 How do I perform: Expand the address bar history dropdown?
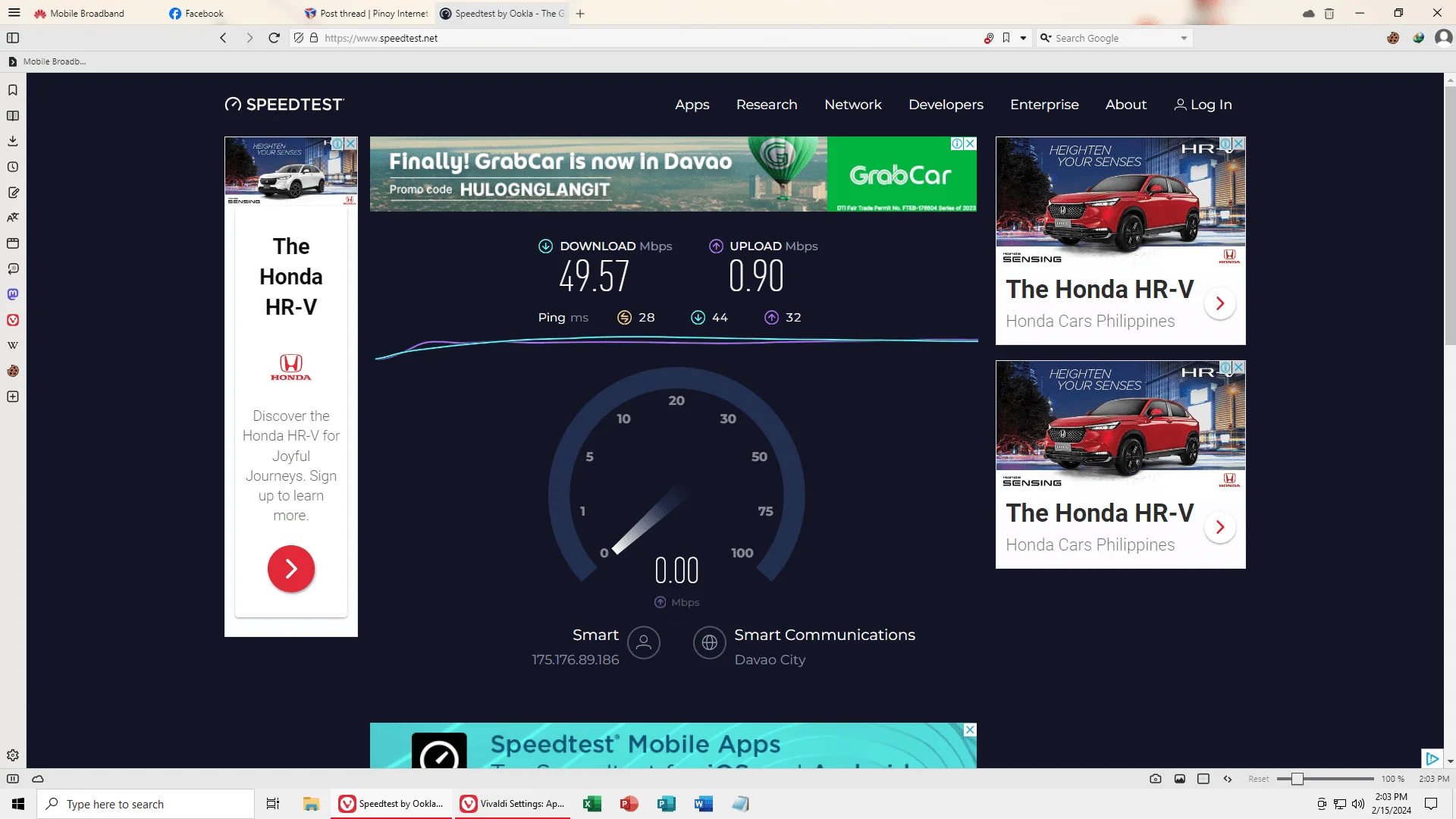(x=1023, y=38)
